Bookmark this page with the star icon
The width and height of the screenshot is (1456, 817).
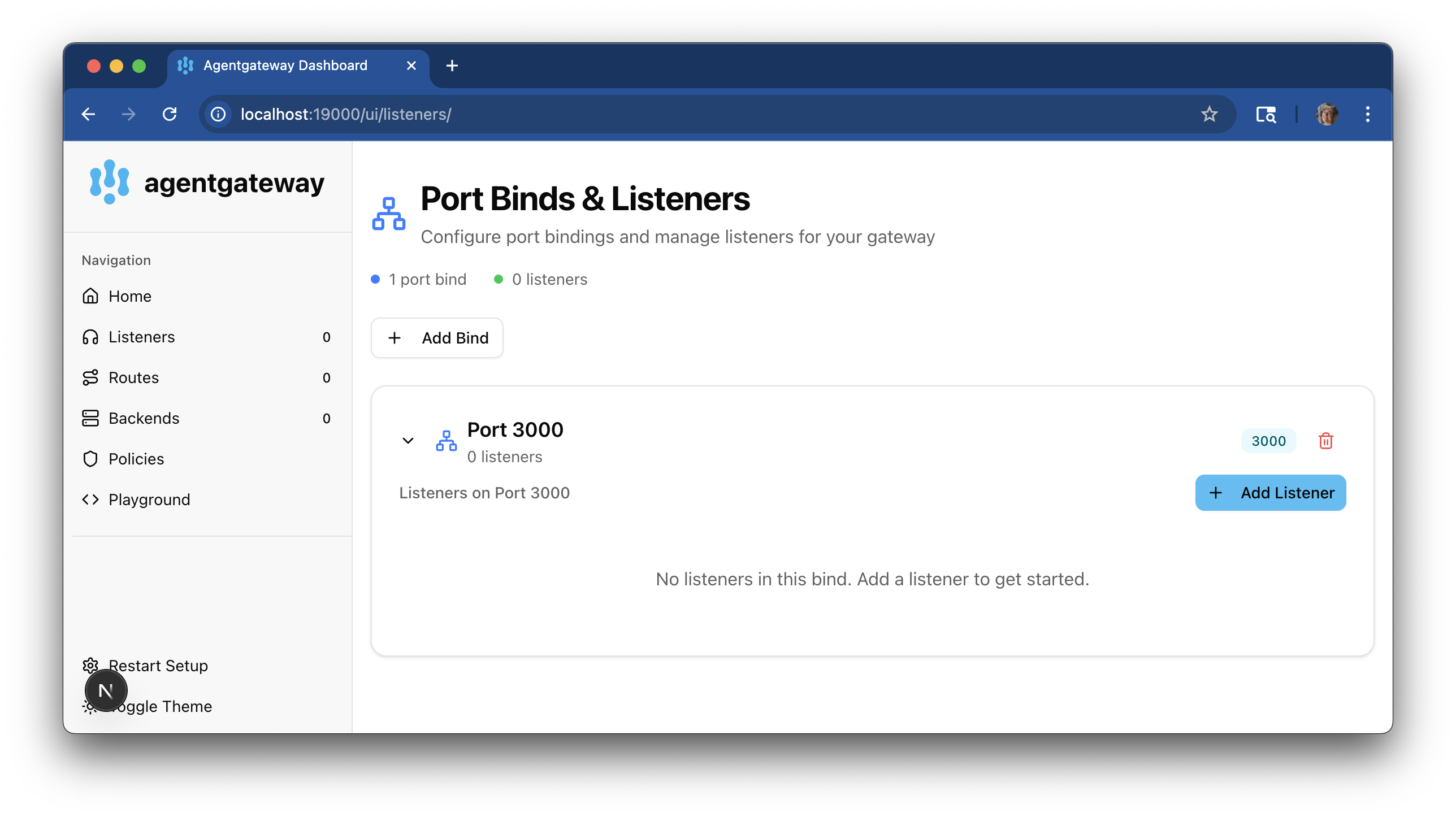point(1209,115)
